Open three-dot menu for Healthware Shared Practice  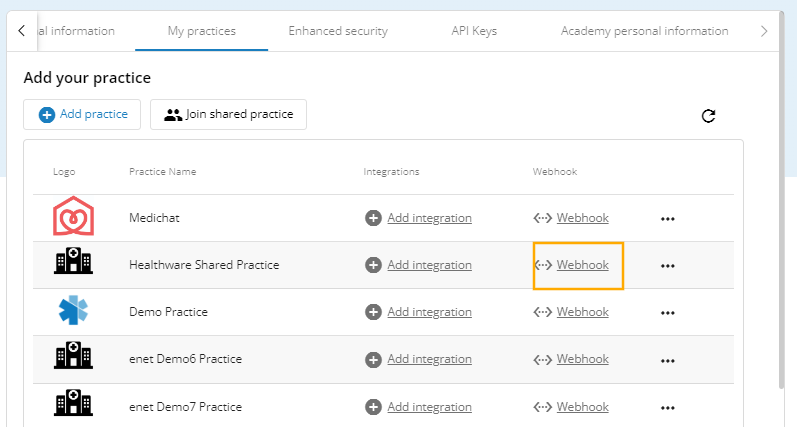click(668, 266)
